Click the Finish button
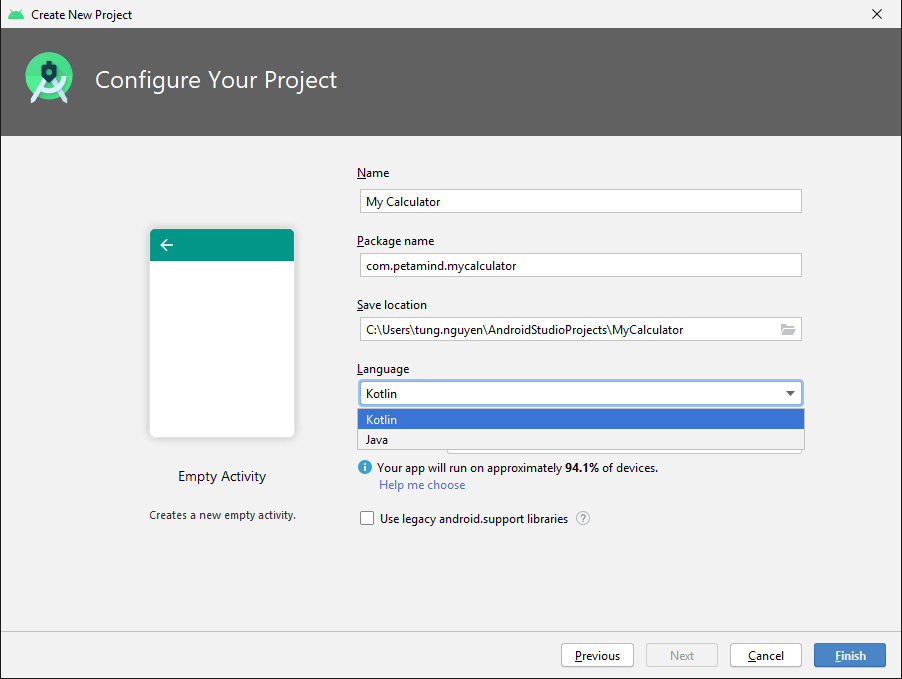This screenshot has width=902, height=679. pyautogui.click(x=849, y=655)
